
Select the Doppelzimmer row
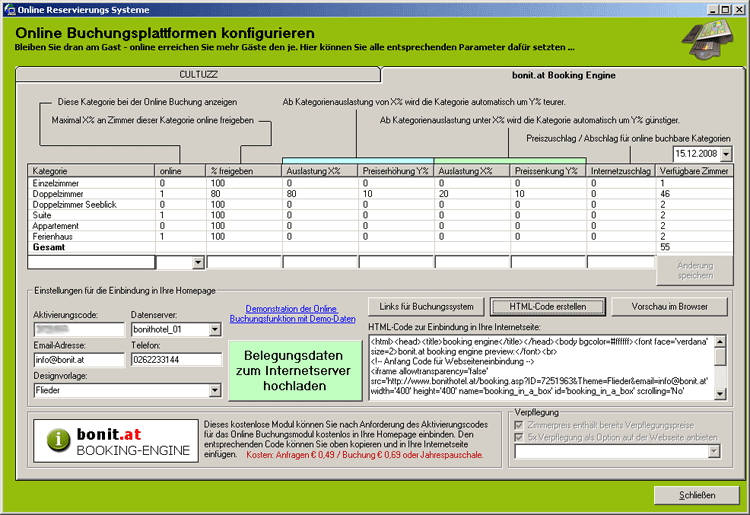tap(380, 194)
